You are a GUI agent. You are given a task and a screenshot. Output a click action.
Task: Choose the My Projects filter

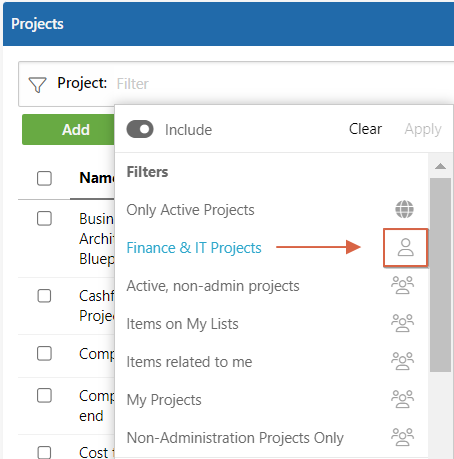pos(164,400)
